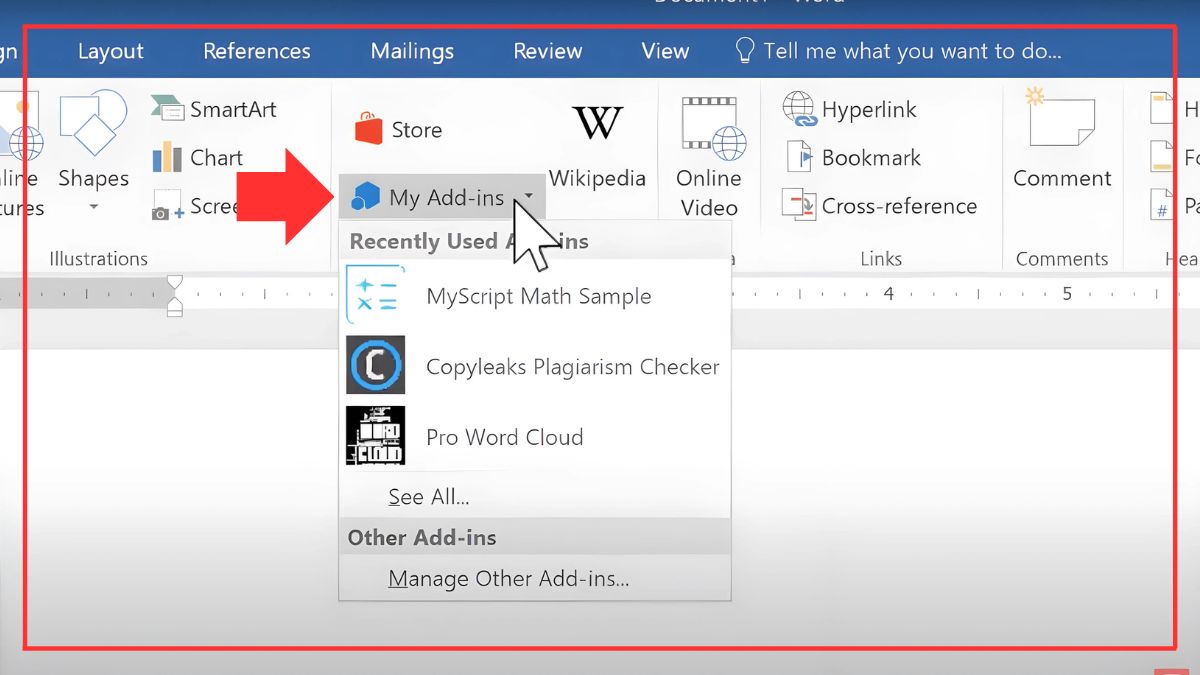The height and width of the screenshot is (675, 1200).
Task: Click the Screenshot camera icon
Action: [x=166, y=206]
